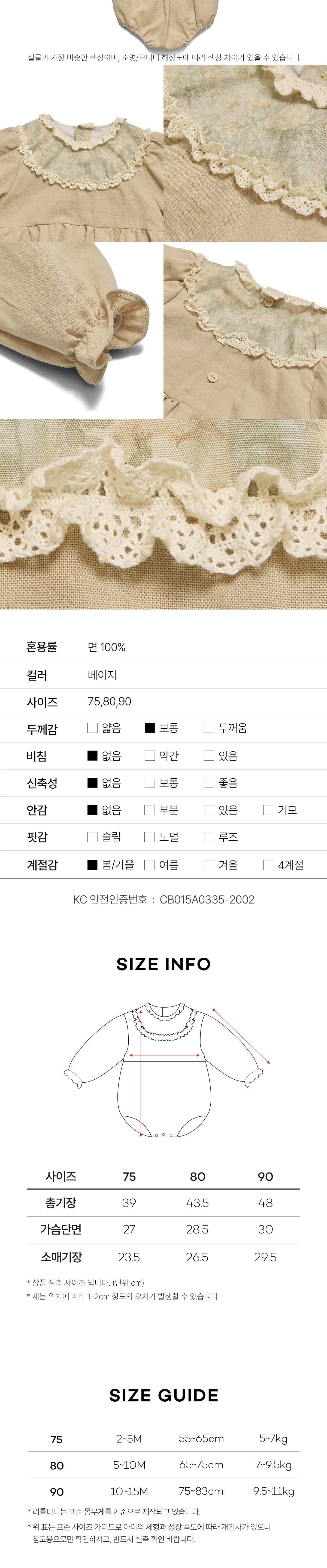Check the 얇음 thickness checkbox
This screenshot has height=1568, width=327.
click(x=93, y=727)
